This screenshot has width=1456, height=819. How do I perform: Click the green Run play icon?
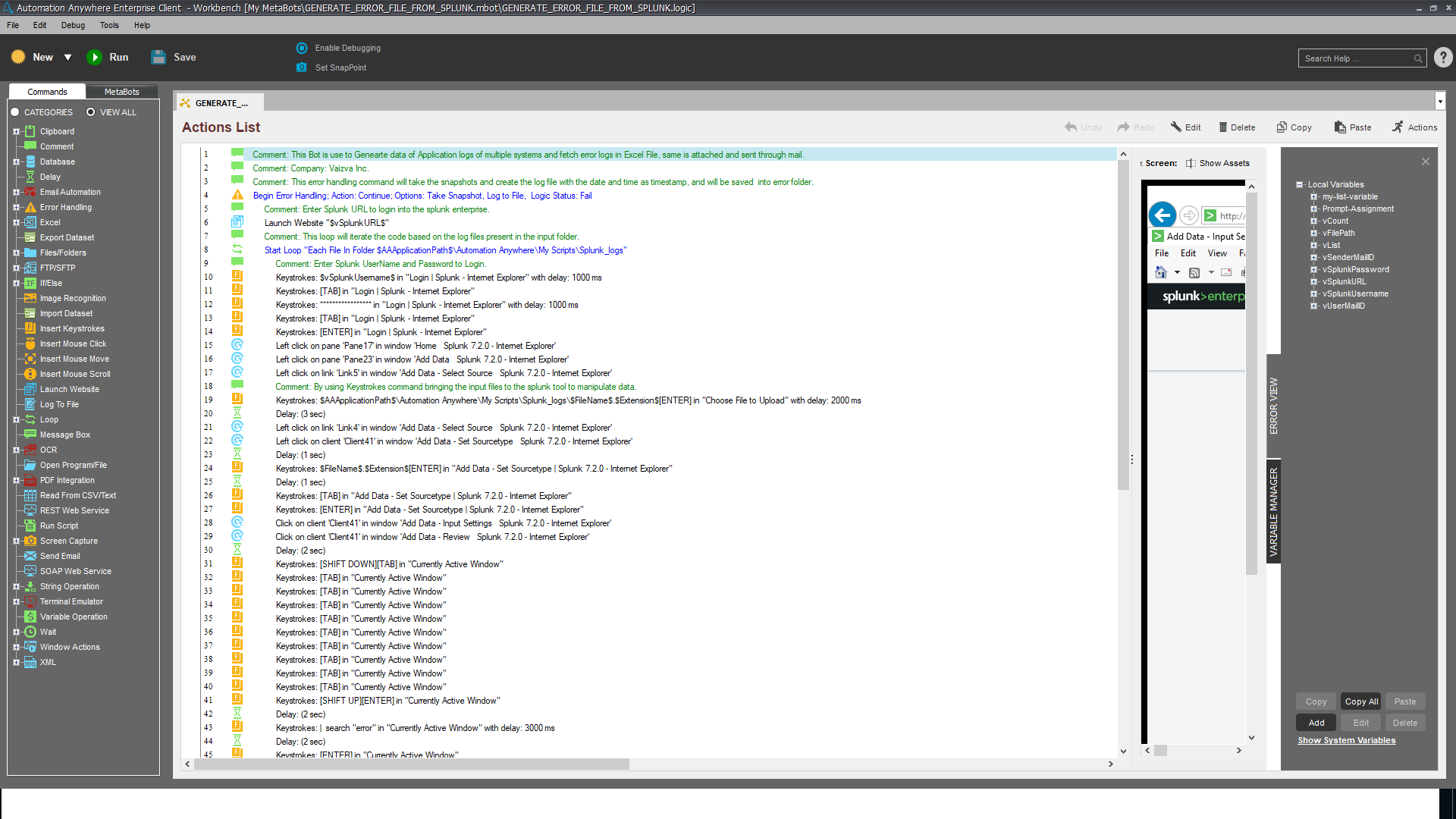pos(95,57)
